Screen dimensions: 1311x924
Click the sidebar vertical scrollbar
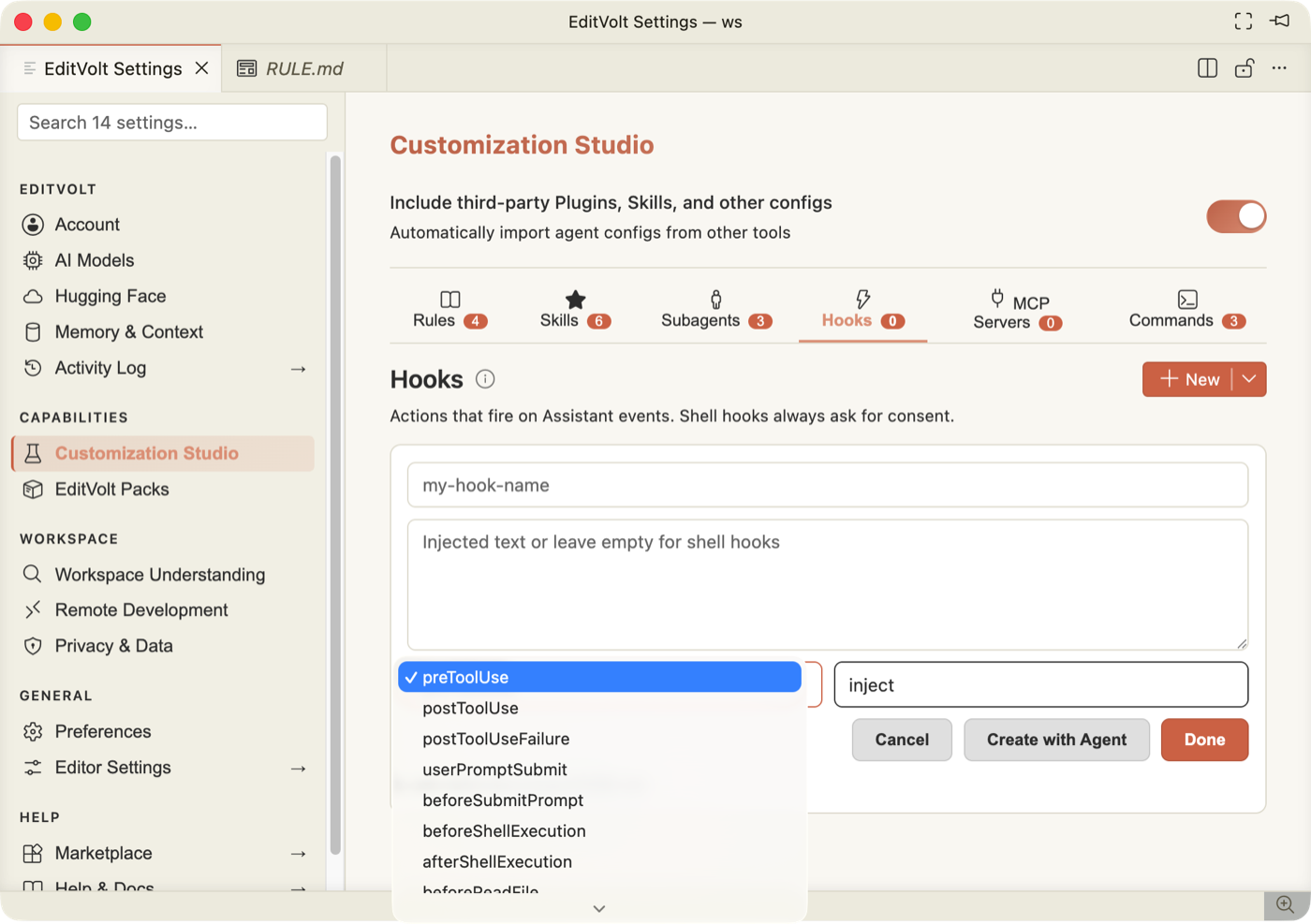(335, 506)
